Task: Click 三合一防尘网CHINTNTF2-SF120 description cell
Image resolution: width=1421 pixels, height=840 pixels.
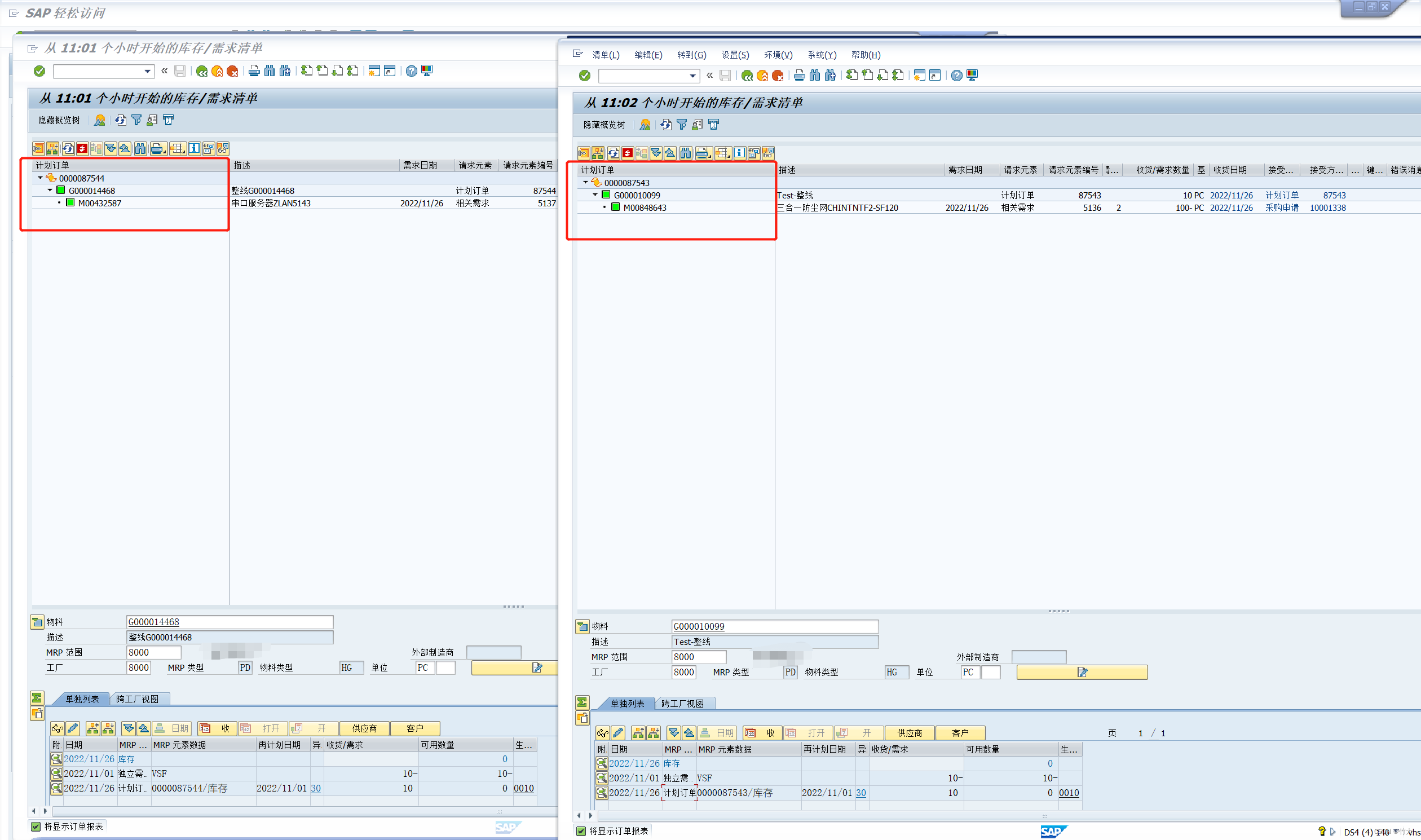Action: 838,207
